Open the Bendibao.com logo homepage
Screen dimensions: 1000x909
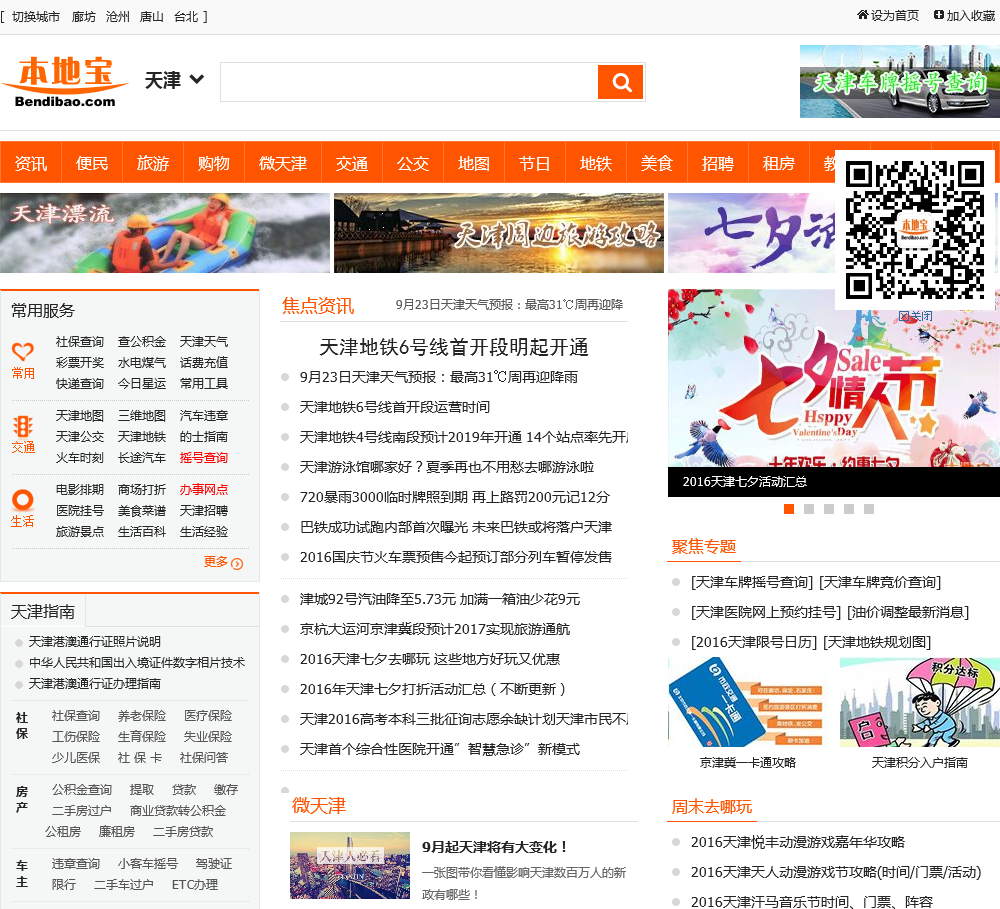coord(65,82)
